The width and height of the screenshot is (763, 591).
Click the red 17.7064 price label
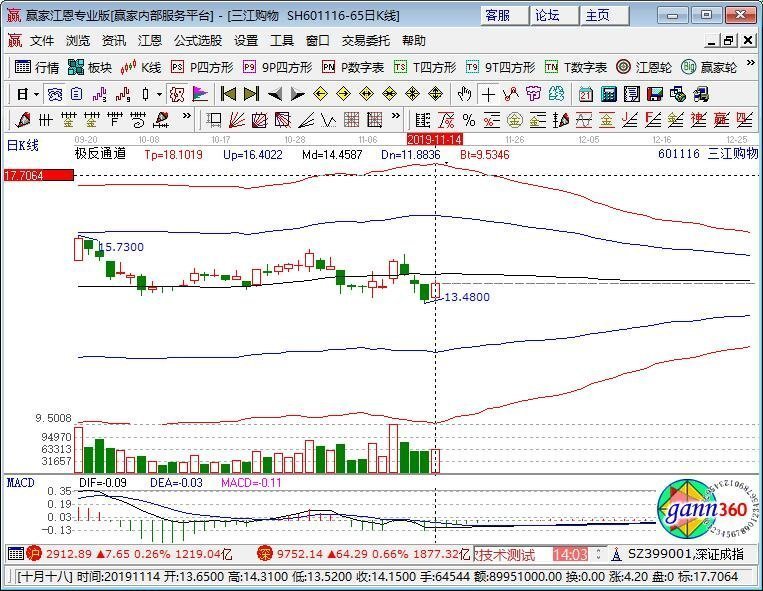[x=38, y=175]
